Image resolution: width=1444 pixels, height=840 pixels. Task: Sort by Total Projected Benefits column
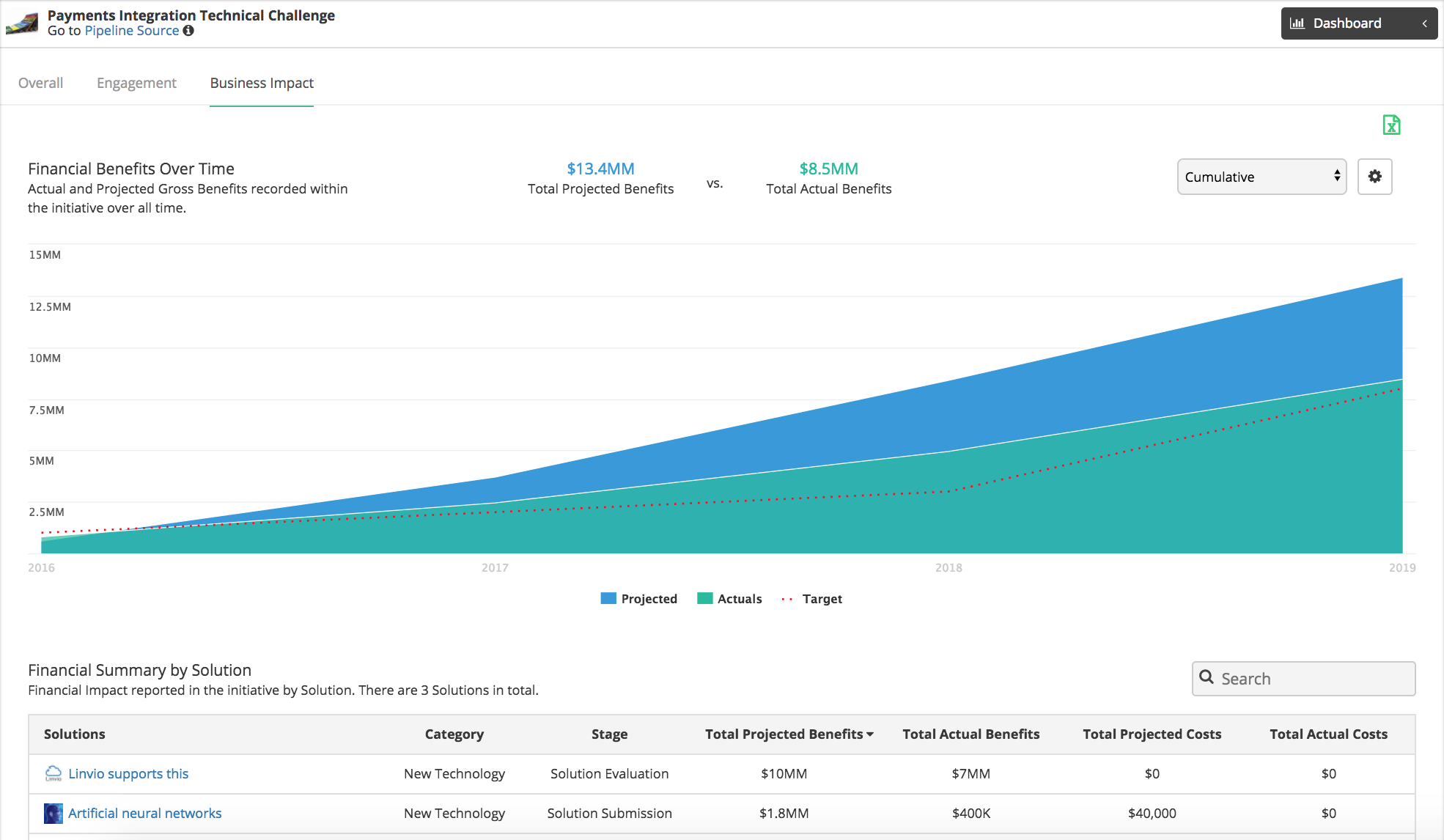click(x=789, y=734)
